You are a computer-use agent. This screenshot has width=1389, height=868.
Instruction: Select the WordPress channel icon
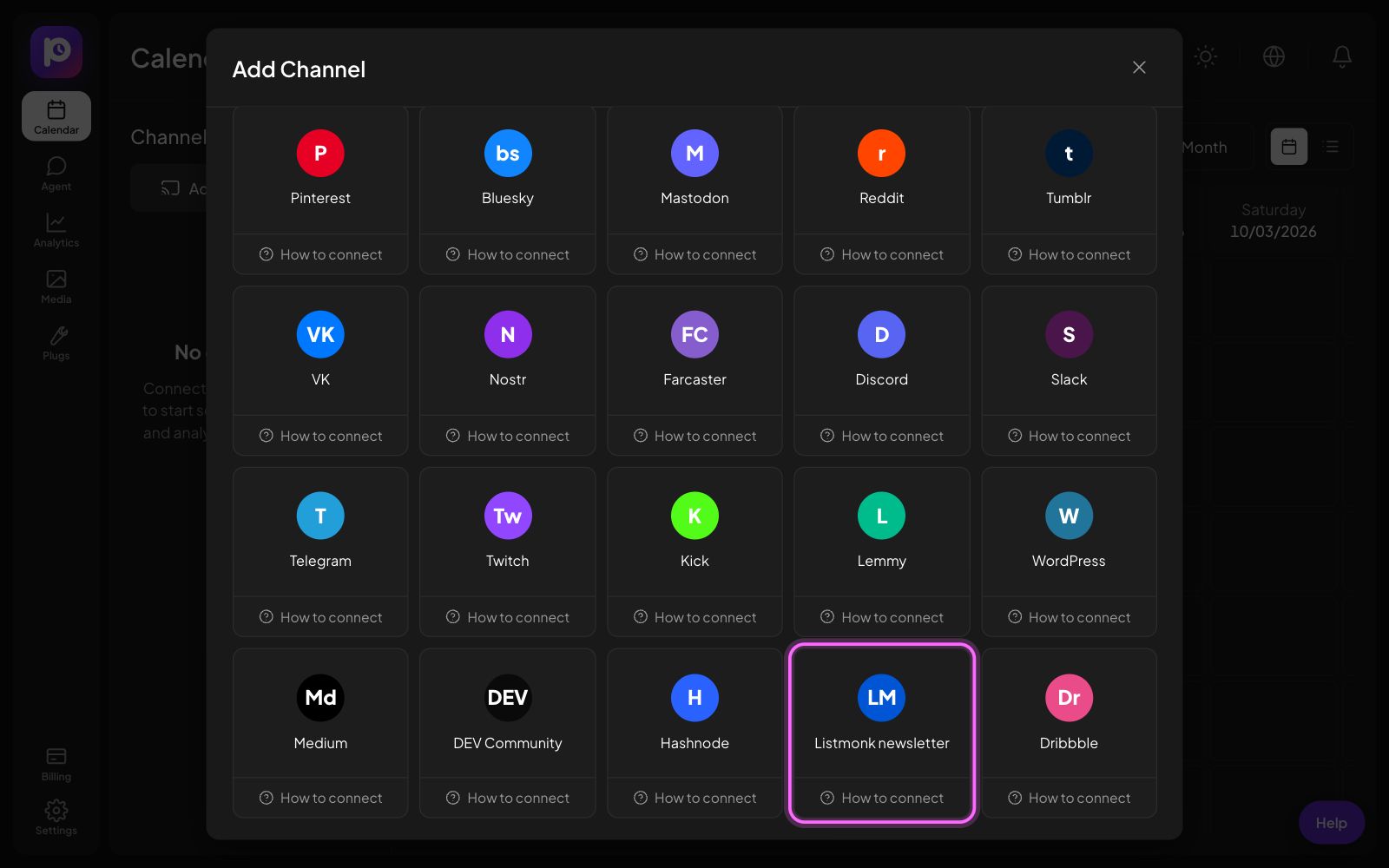click(1069, 516)
